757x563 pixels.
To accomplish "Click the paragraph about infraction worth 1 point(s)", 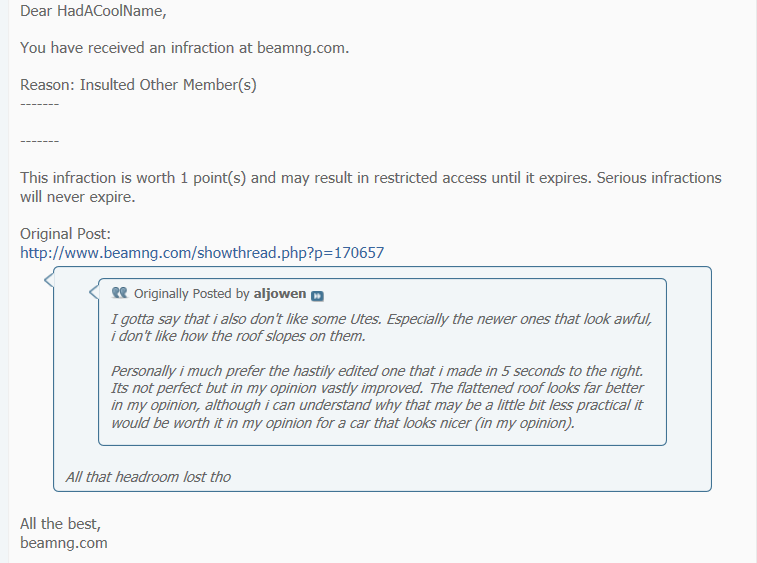I will coord(371,187).
